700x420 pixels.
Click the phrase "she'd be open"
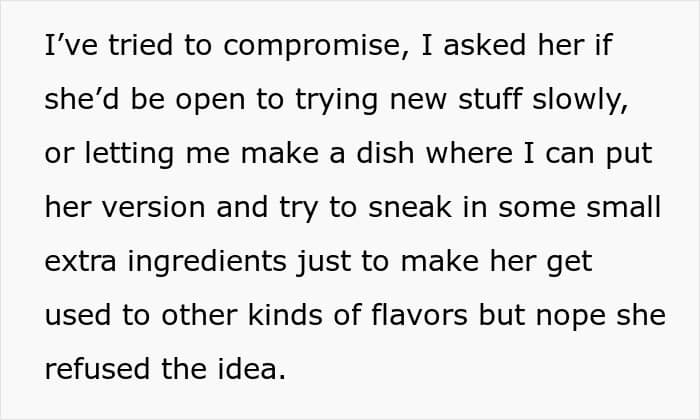tap(145, 99)
